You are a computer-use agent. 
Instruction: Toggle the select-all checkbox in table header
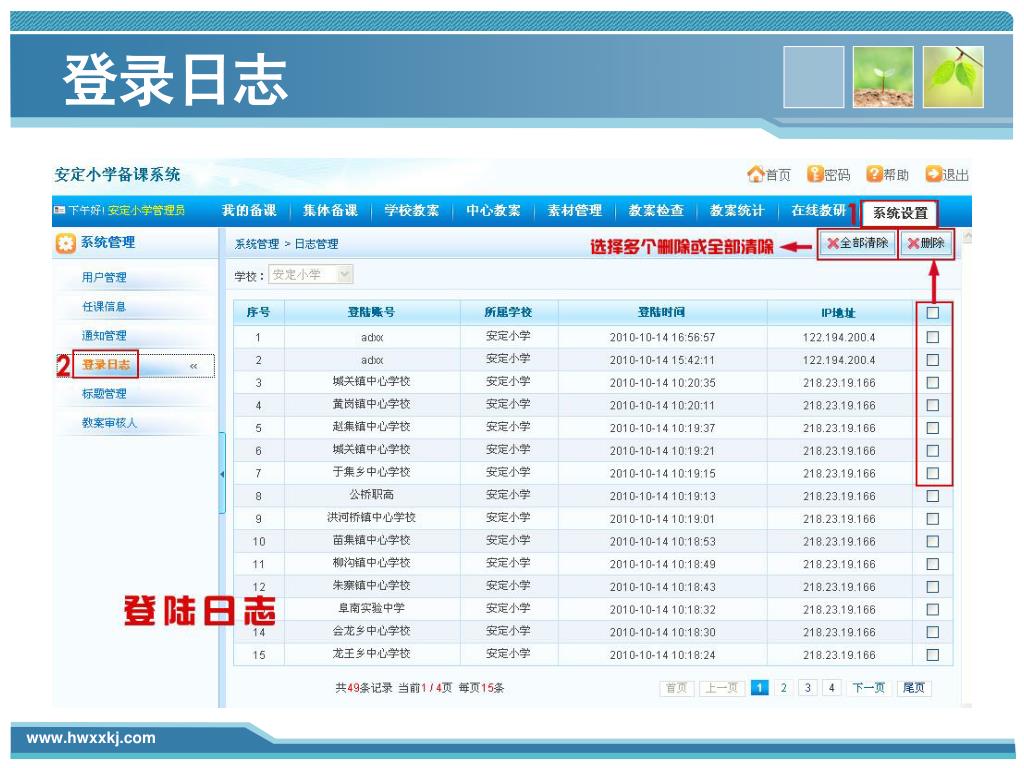(x=932, y=313)
